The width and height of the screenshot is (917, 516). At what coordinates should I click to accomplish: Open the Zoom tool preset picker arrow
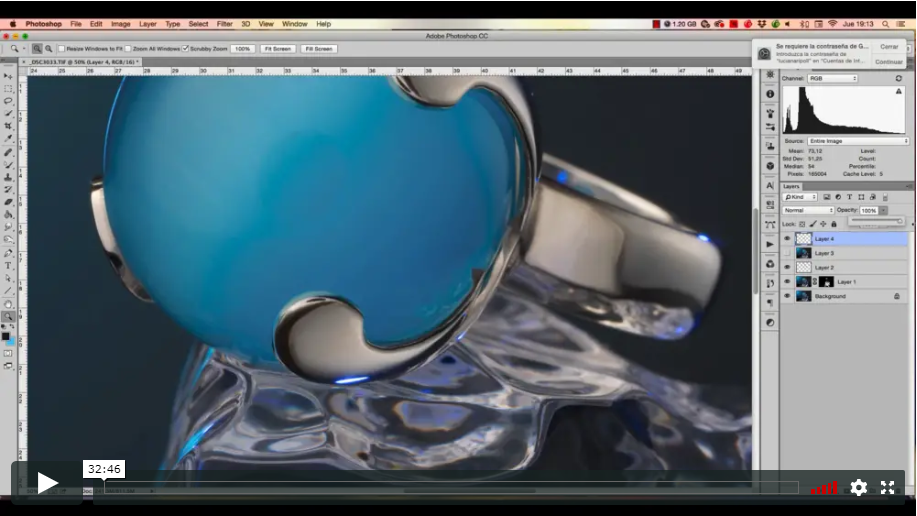click(24, 49)
